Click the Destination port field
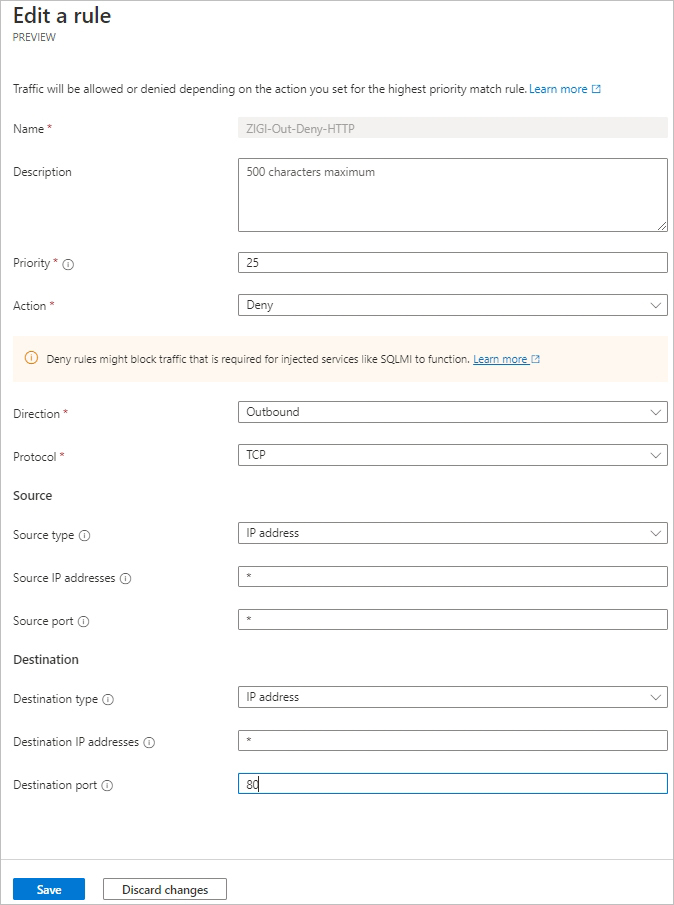The image size is (674, 905). tap(452, 784)
